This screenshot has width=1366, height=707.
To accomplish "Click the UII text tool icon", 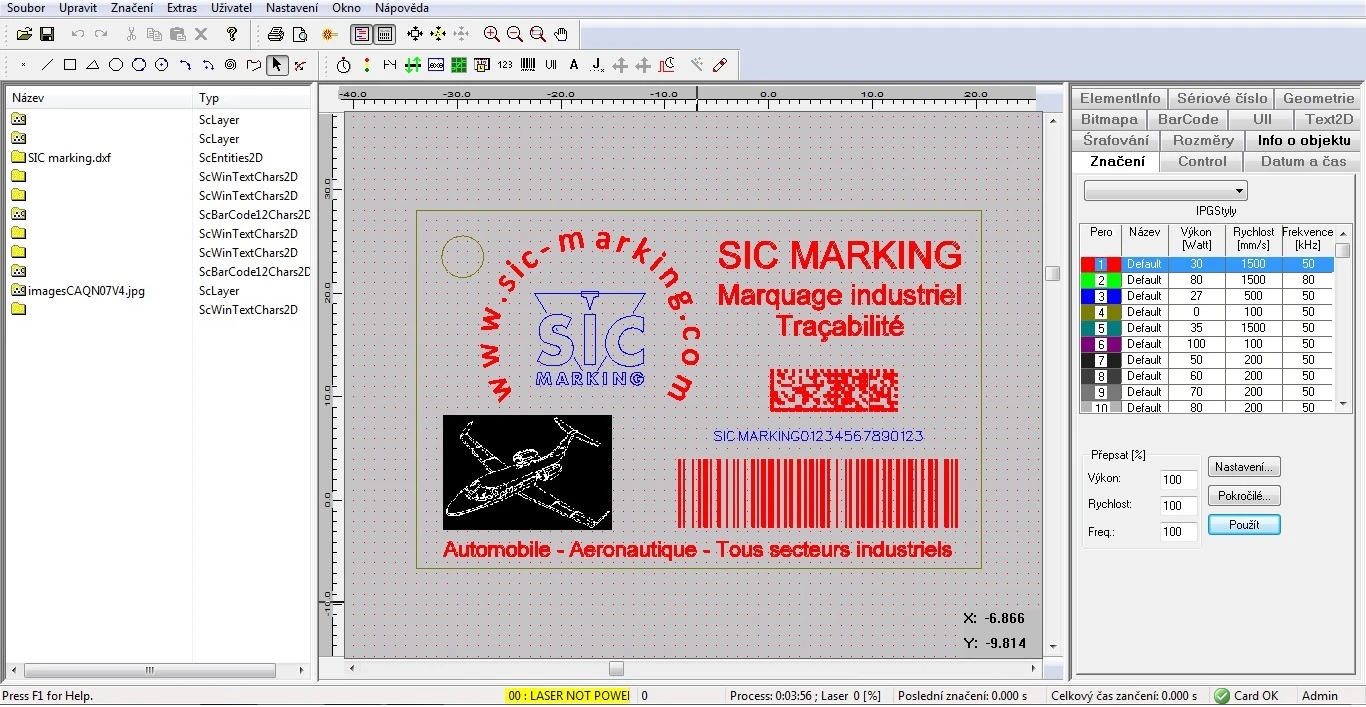I will coord(551,65).
